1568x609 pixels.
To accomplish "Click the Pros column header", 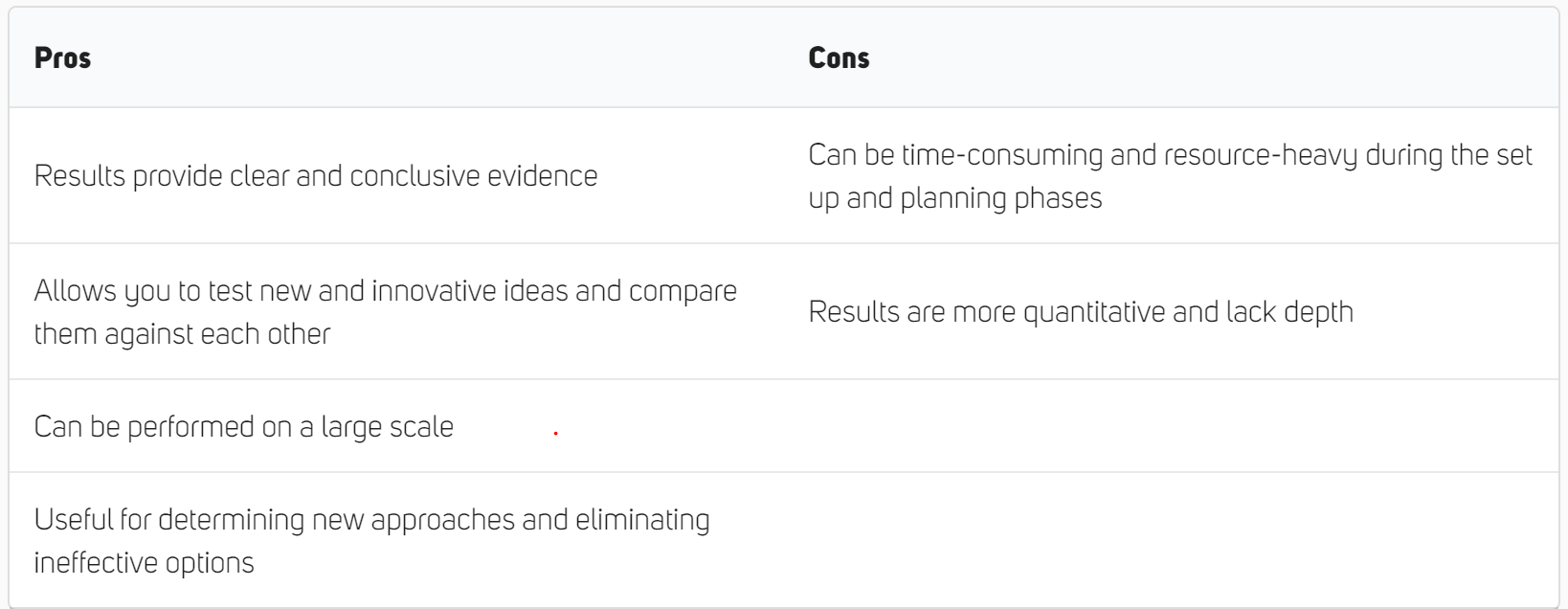I will [62, 57].
